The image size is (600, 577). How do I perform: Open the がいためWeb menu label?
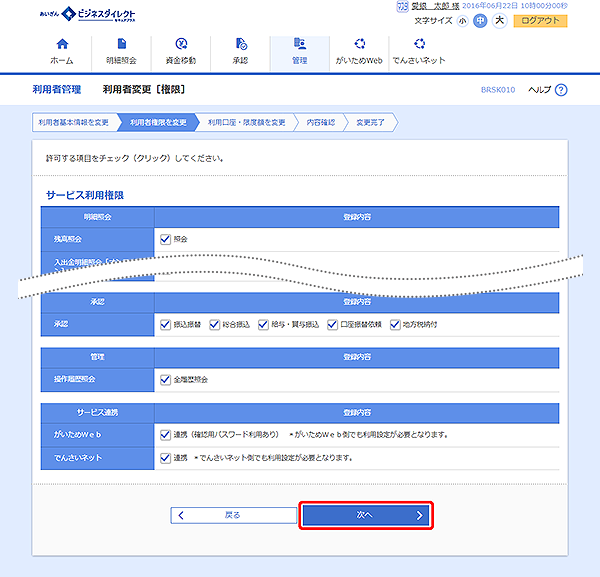click(x=359, y=60)
